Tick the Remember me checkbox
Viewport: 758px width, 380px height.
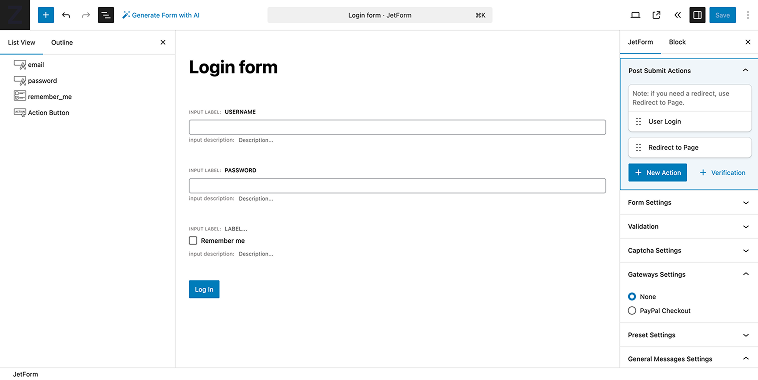(193, 240)
